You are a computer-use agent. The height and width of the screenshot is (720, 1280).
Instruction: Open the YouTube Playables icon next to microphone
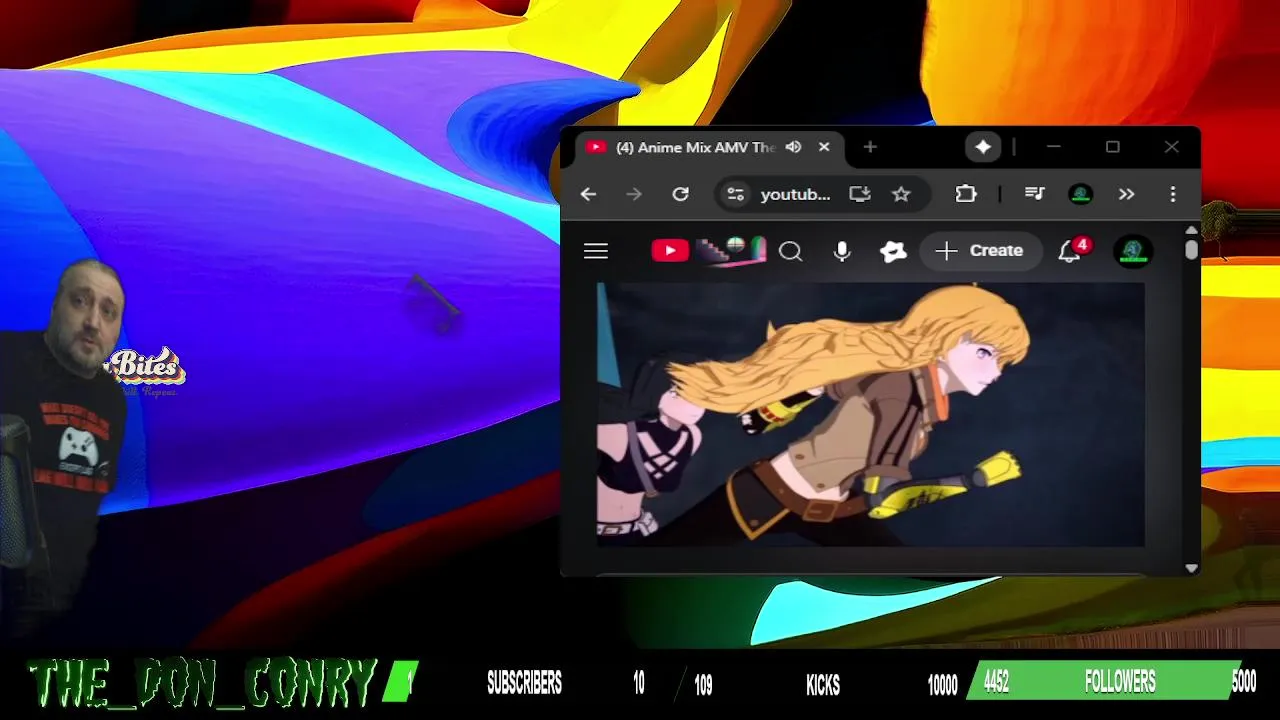tap(893, 251)
